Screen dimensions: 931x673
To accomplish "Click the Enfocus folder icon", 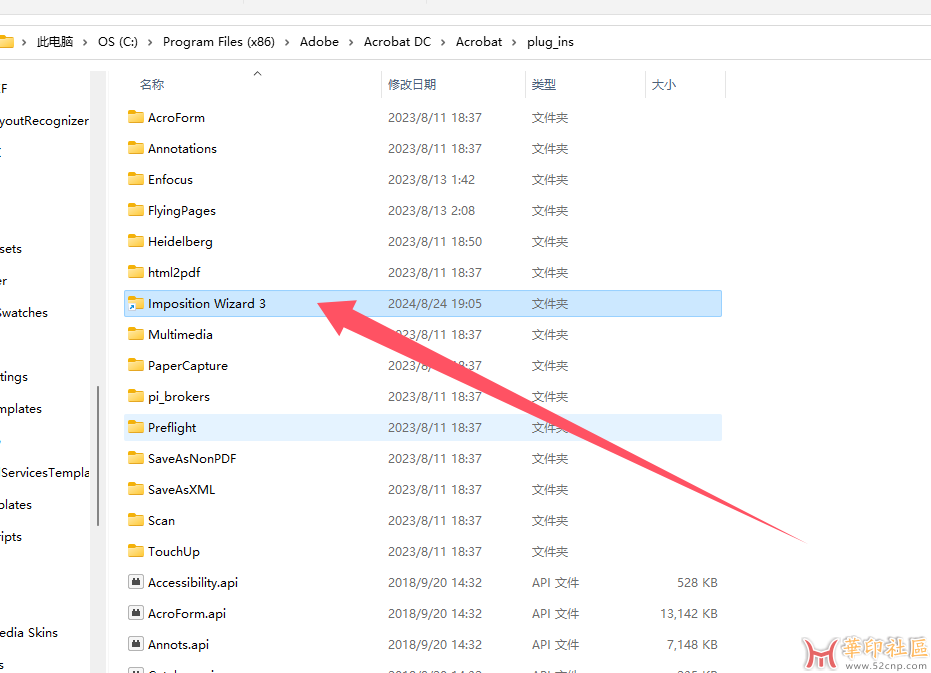I will [136, 179].
